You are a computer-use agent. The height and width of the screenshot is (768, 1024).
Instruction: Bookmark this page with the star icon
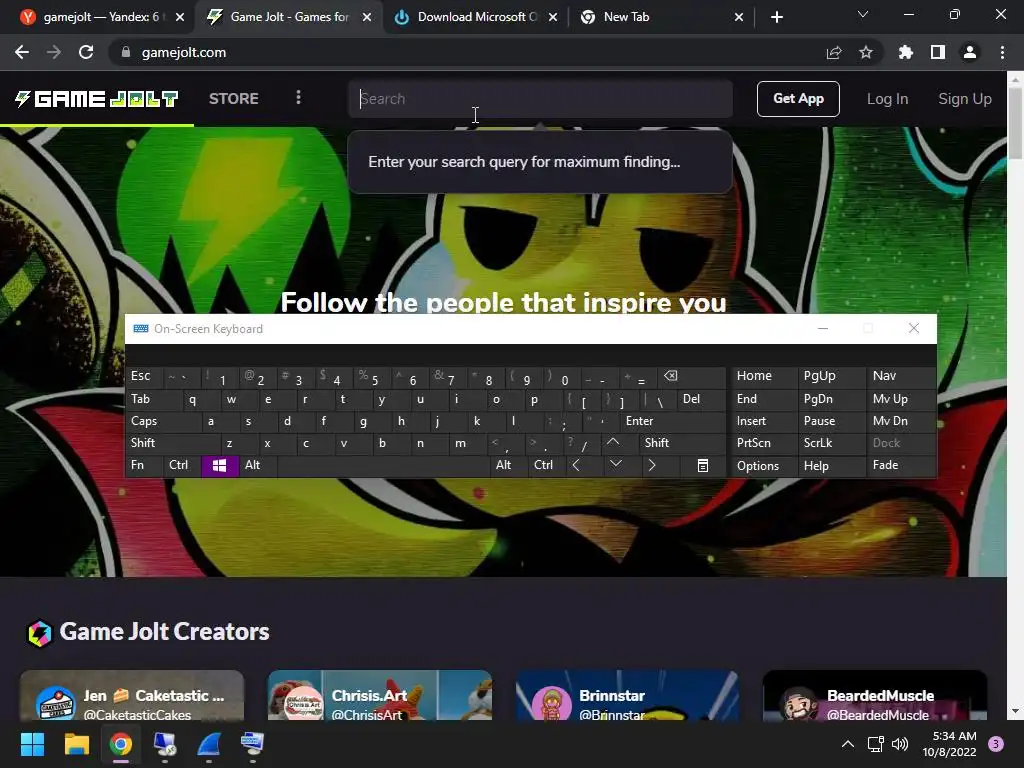[x=866, y=52]
